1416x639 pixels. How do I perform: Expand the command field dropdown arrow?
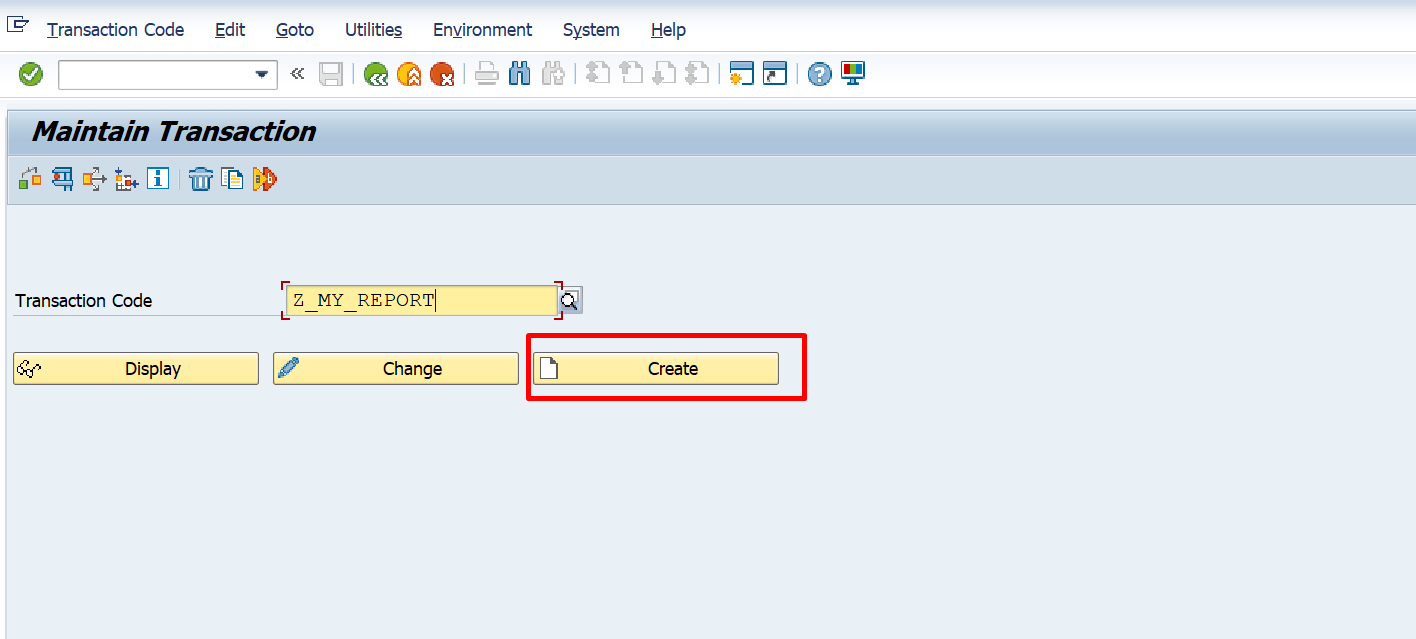pos(262,75)
